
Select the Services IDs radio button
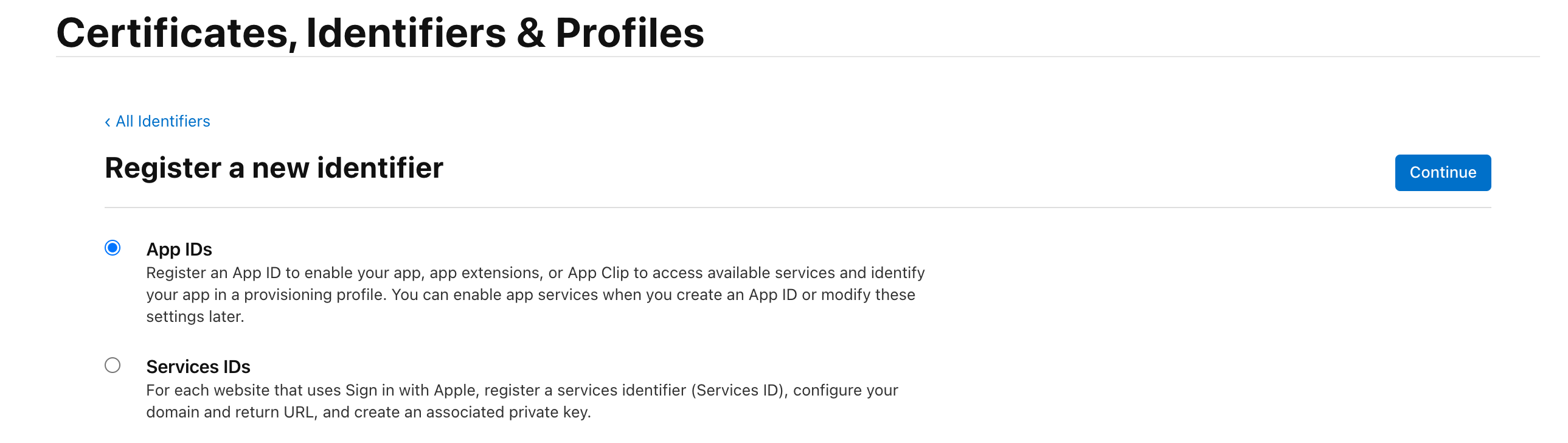pyautogui.click(x=113, y=365)
